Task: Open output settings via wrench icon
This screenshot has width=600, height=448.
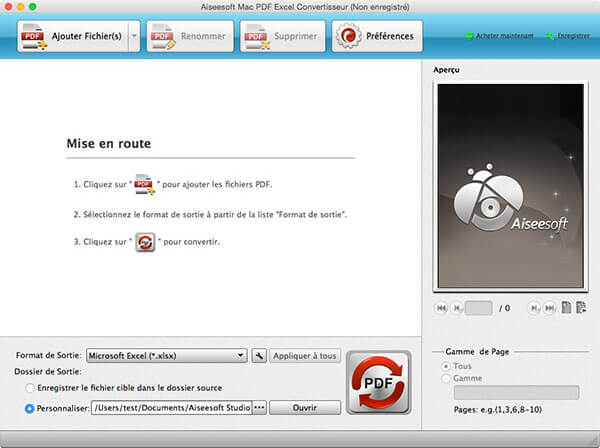Action: [x=258, y=355]
